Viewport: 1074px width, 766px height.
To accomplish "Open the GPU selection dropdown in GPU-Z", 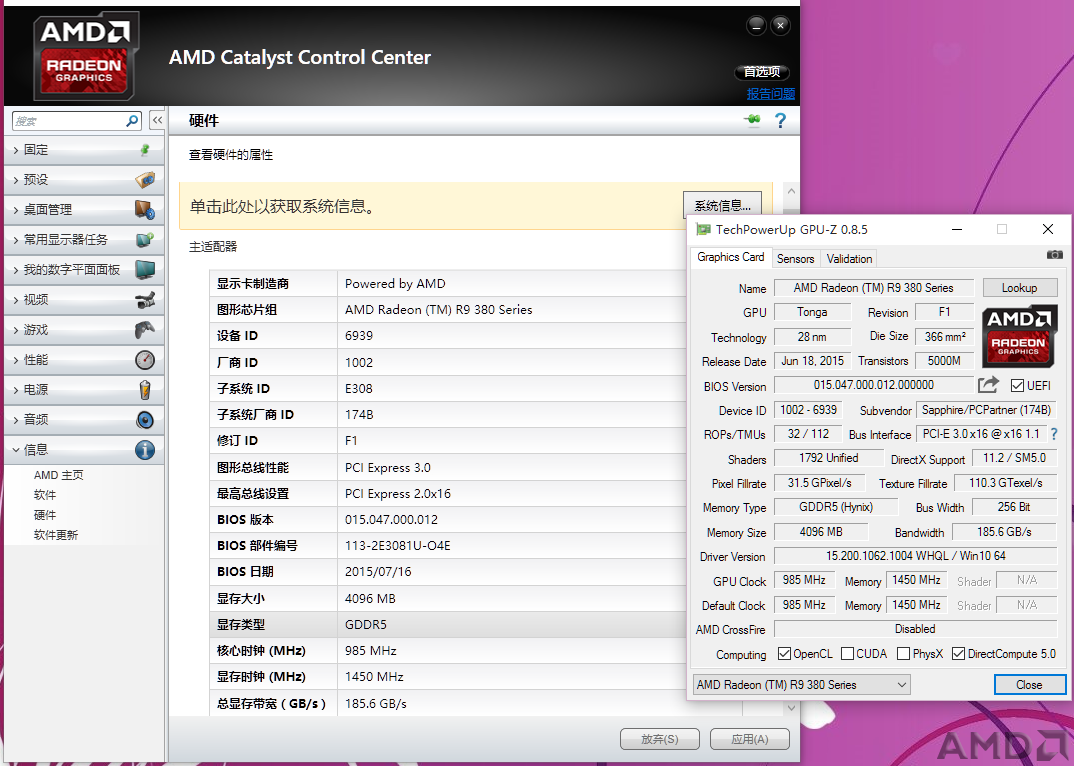I will pos(801,684).
